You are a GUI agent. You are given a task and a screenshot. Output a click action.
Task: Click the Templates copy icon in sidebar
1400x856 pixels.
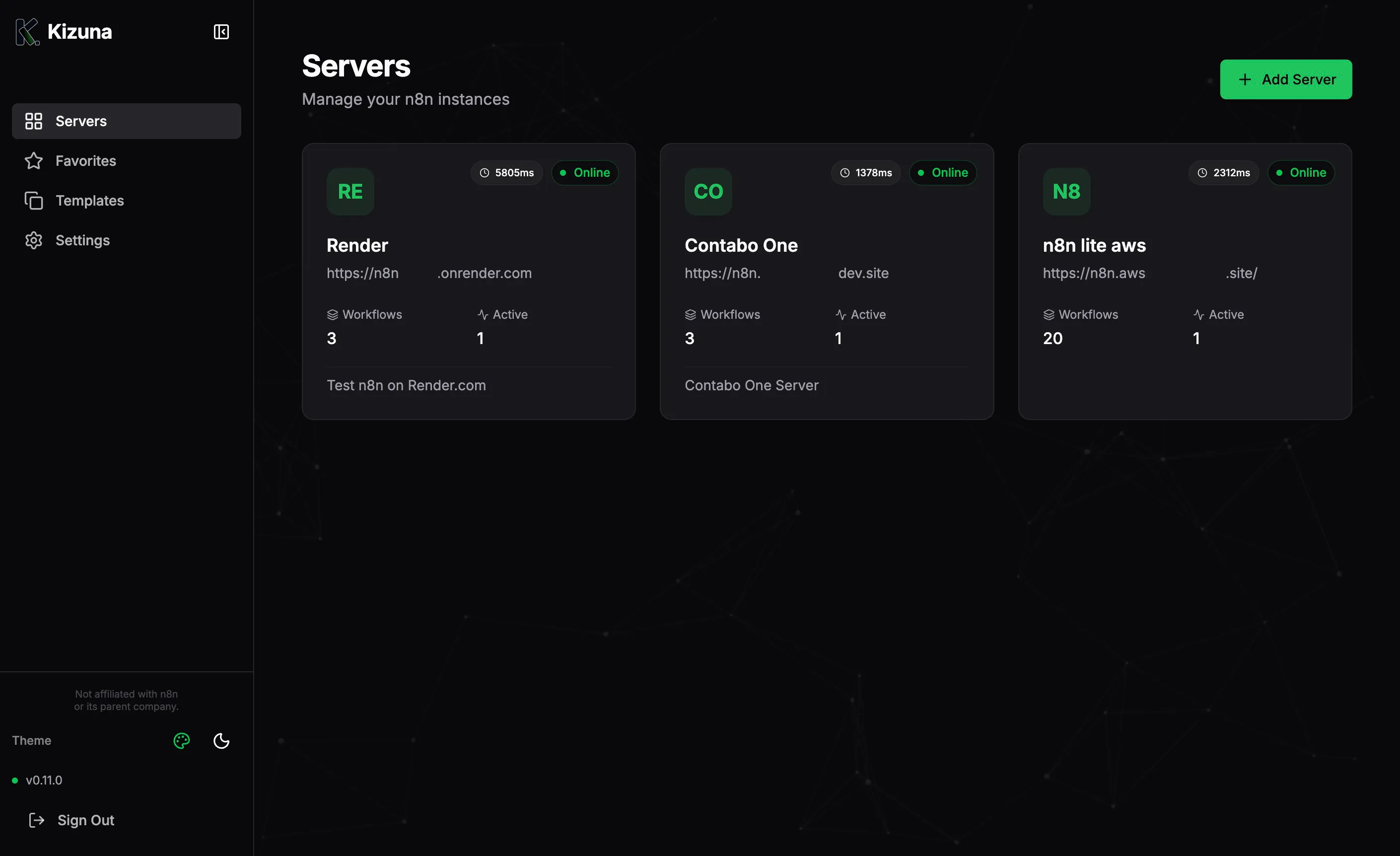(x=34, y=201)
